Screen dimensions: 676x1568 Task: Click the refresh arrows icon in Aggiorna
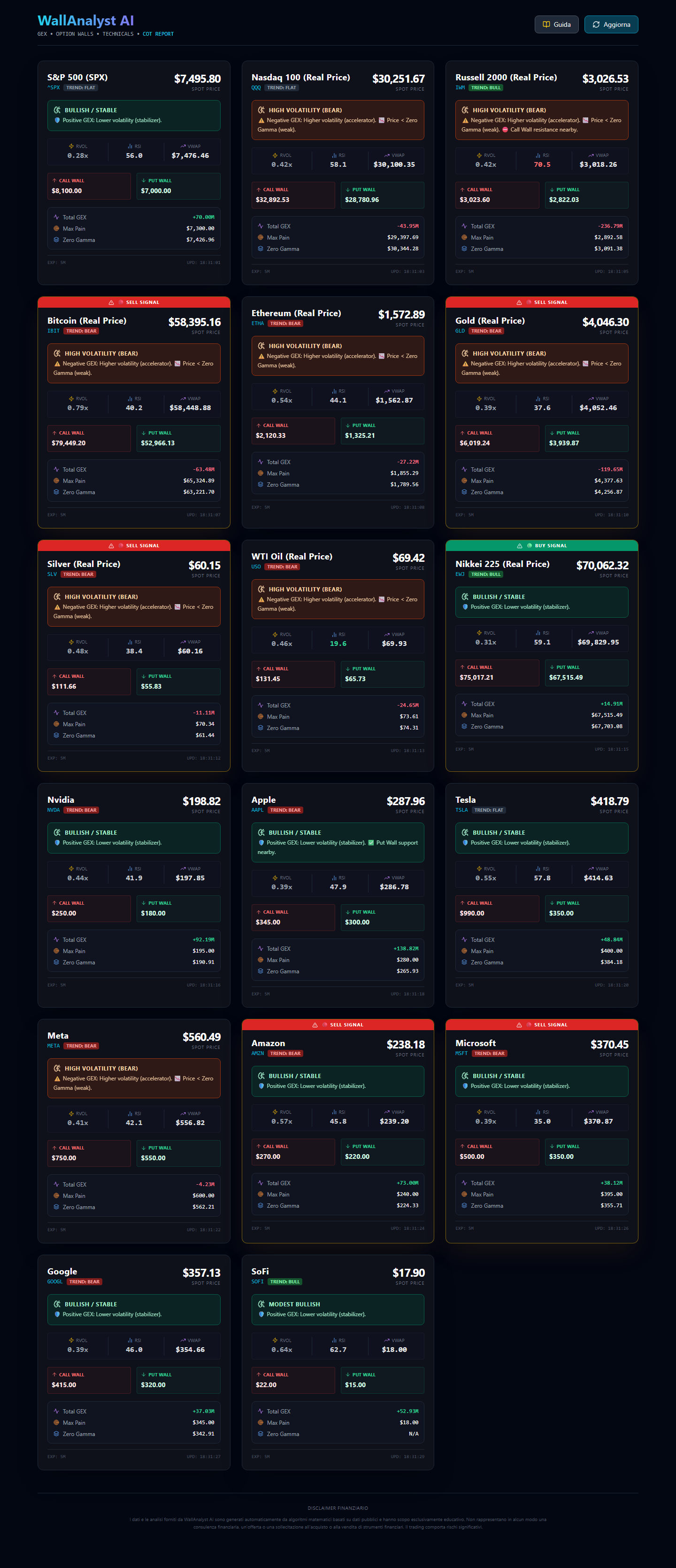coord(596,24)
